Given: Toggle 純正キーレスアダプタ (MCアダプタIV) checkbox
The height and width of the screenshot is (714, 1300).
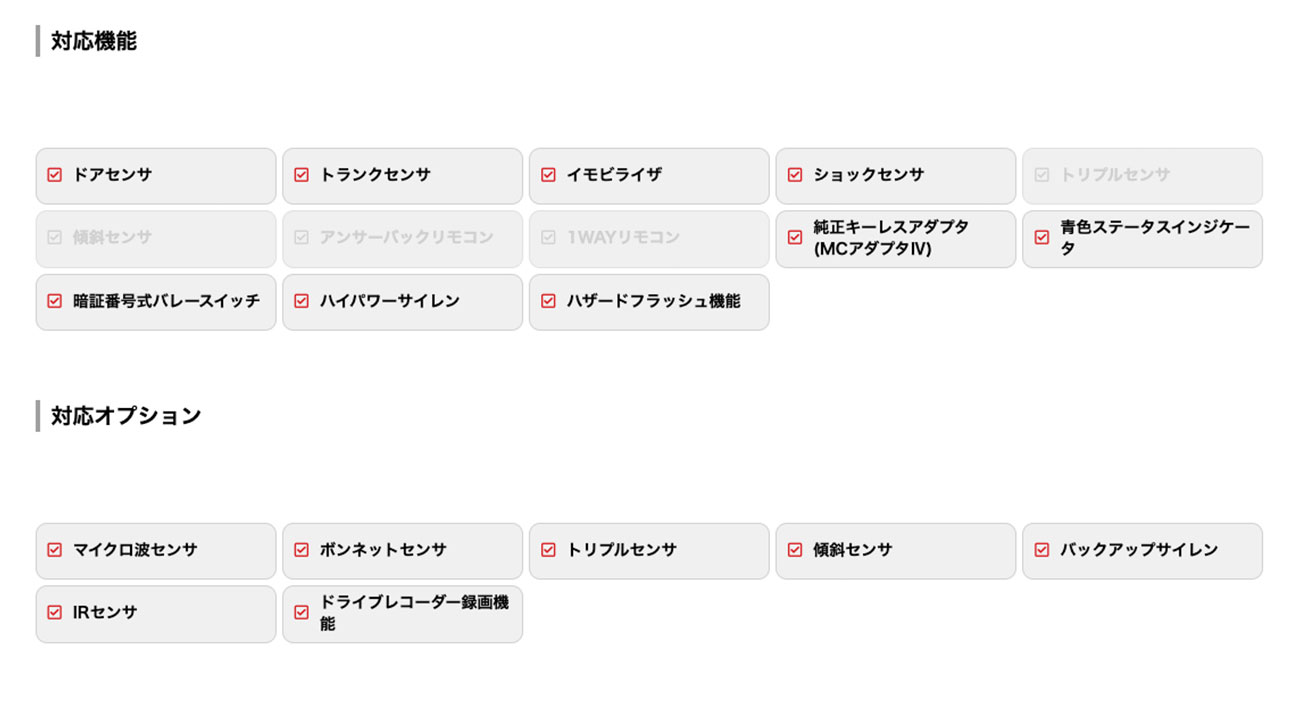Looking at the screenshot, I should coord(795,238).
